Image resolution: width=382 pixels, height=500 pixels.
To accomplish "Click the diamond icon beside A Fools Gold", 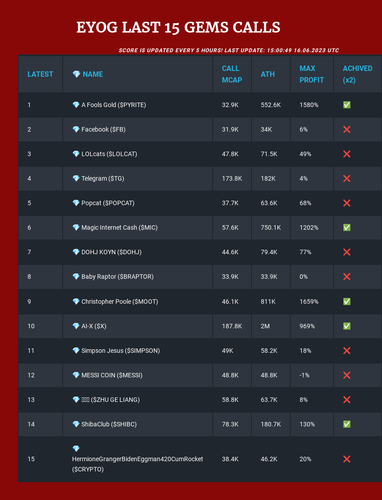I will coord(76,105).
